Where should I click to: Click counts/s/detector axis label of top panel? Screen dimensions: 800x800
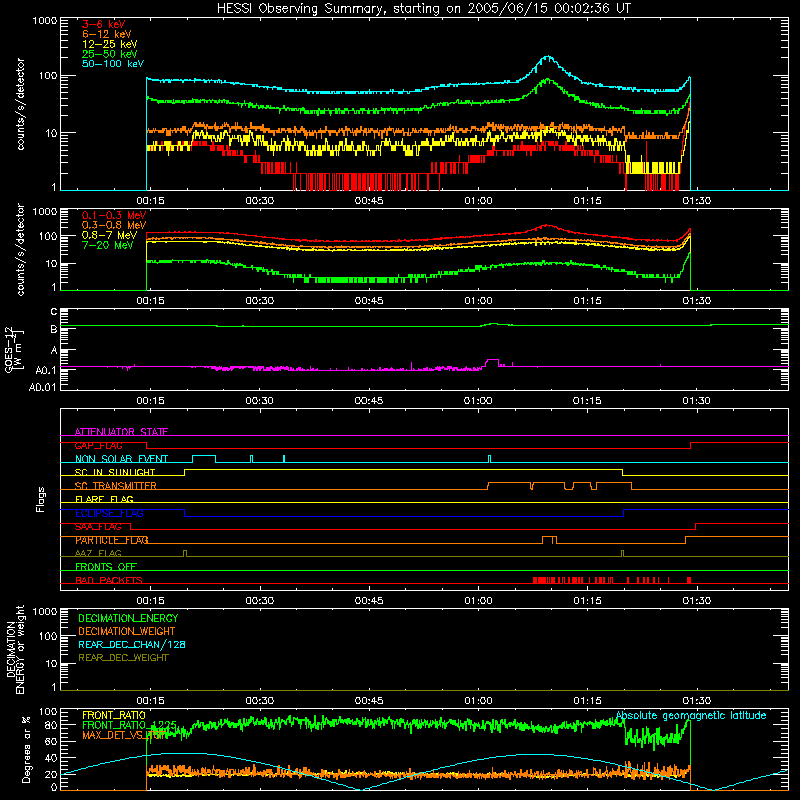(x=21, y=104)
